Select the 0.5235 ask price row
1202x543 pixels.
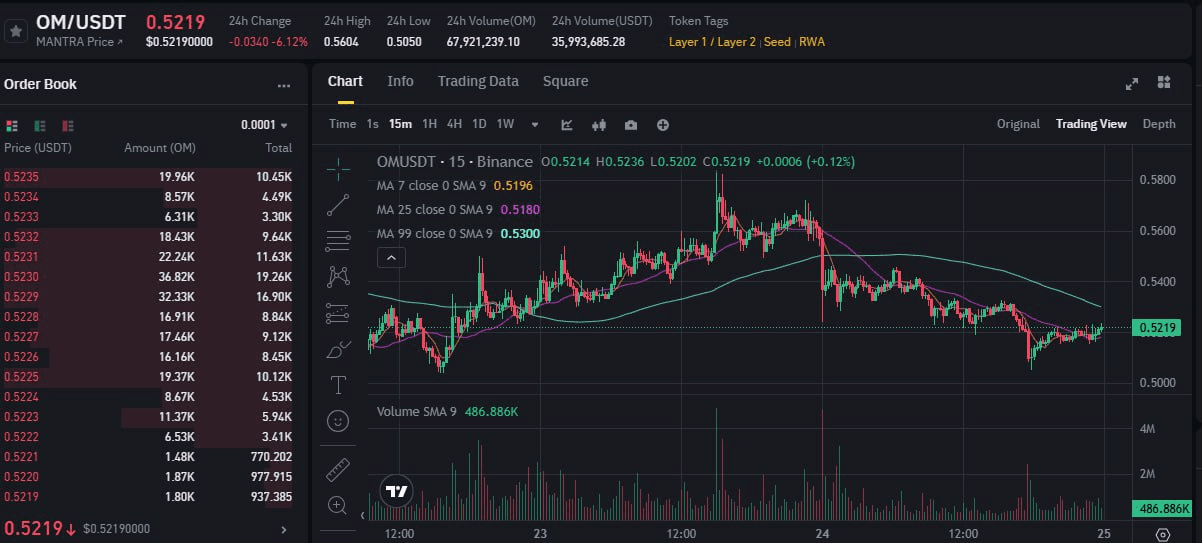point(148,176)
